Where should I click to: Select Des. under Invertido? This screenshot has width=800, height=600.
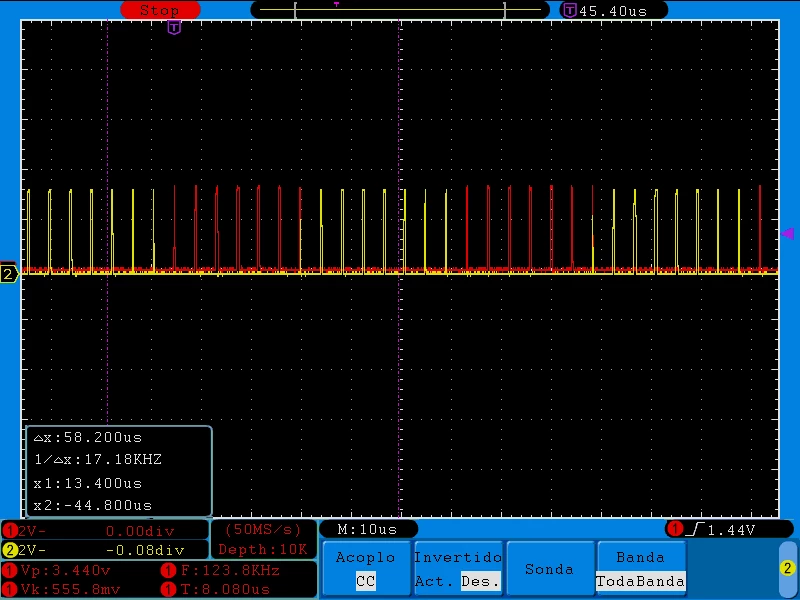point(480,581)
